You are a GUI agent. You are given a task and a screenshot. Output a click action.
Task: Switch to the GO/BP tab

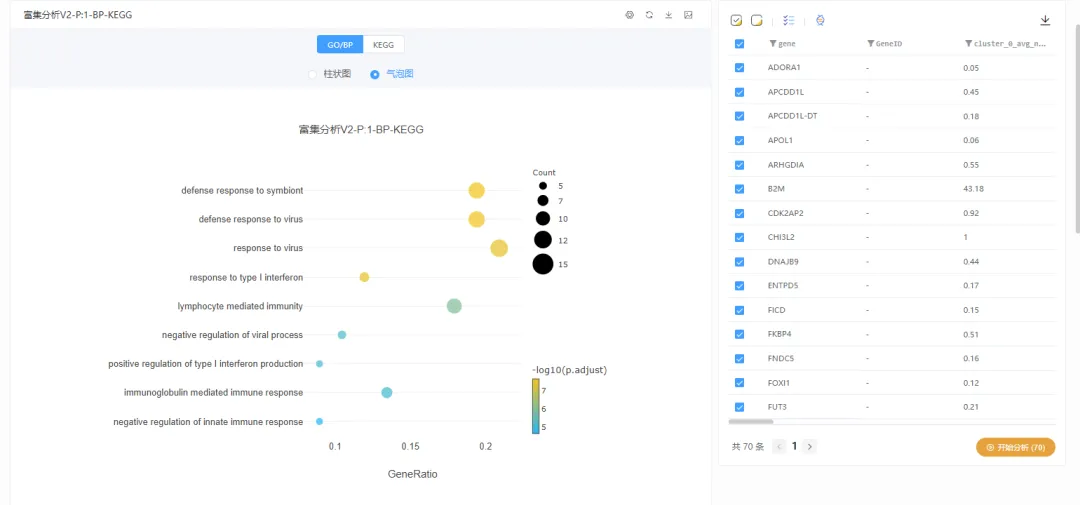(340, 44)
